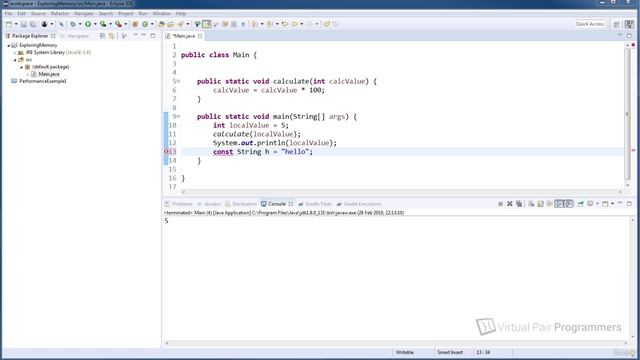640x360 pixels.
Task: Open the Source menu
Action: (38, 13)
